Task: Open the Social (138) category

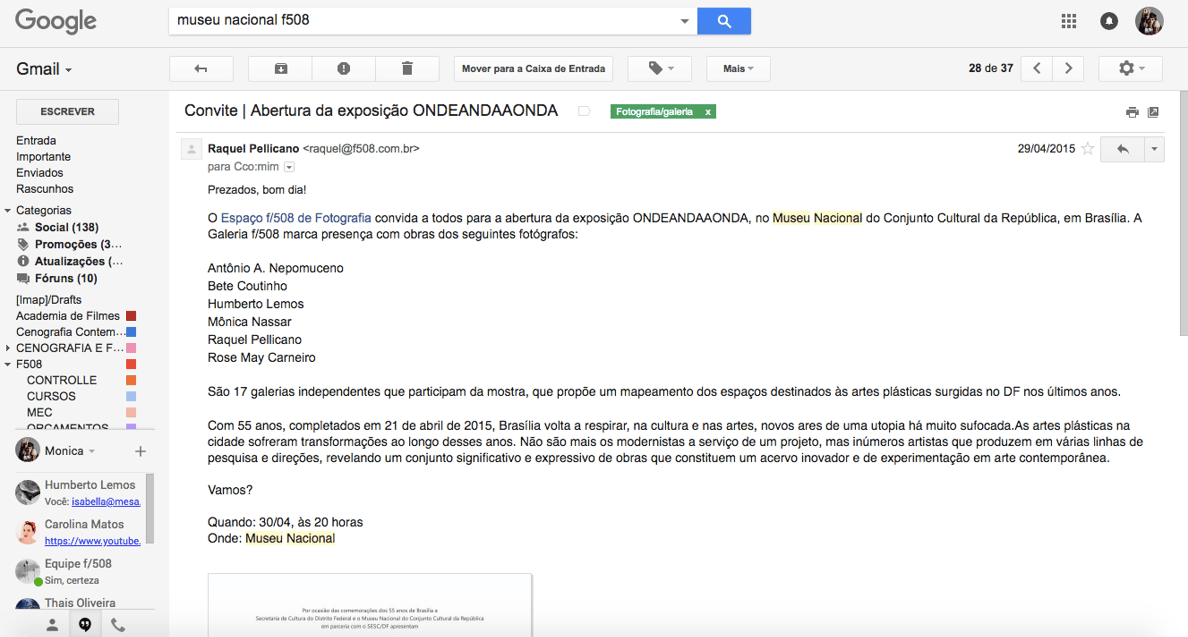Action: [67, 227]
